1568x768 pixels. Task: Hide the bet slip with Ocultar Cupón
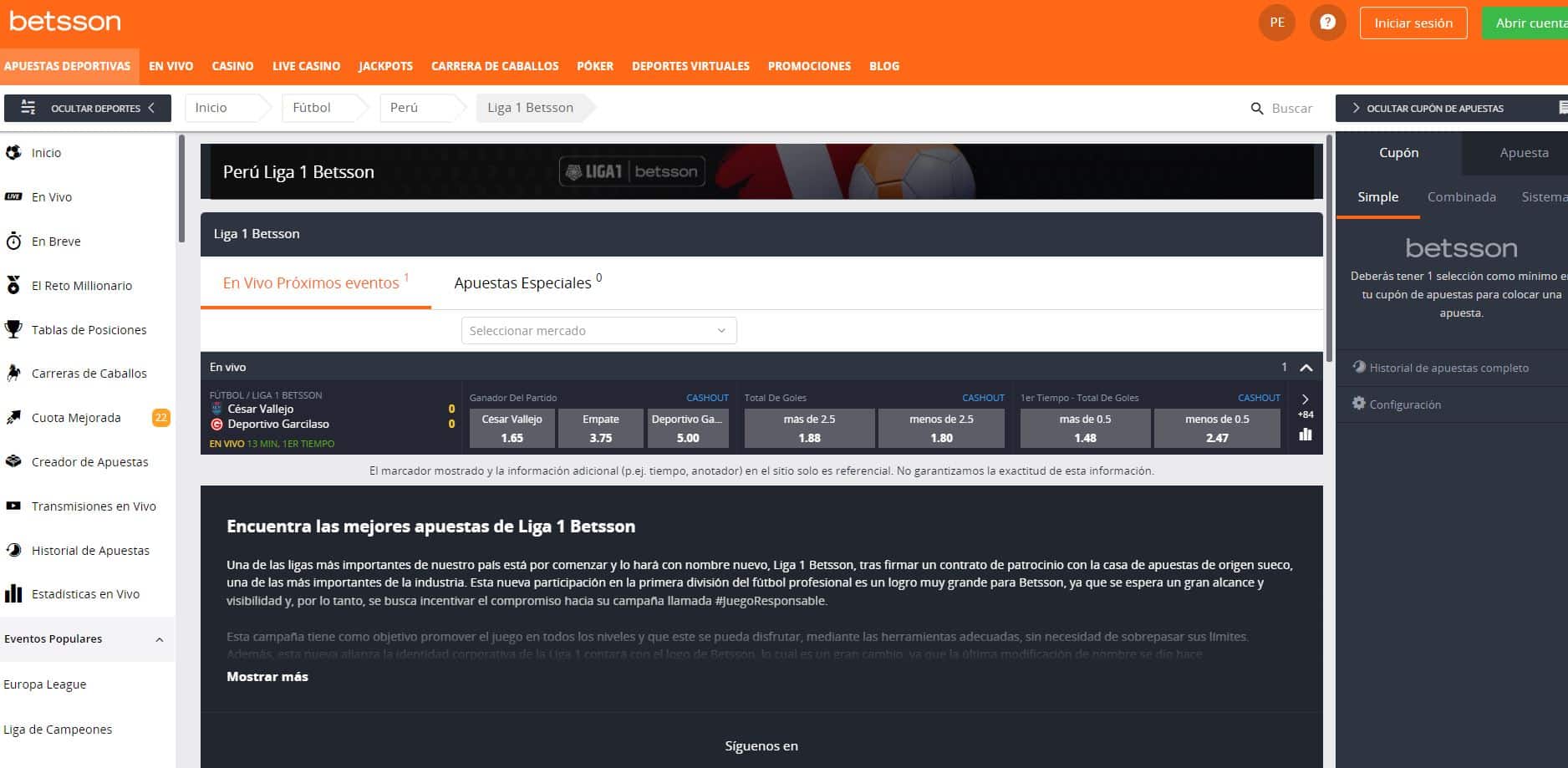(1452, 108)
